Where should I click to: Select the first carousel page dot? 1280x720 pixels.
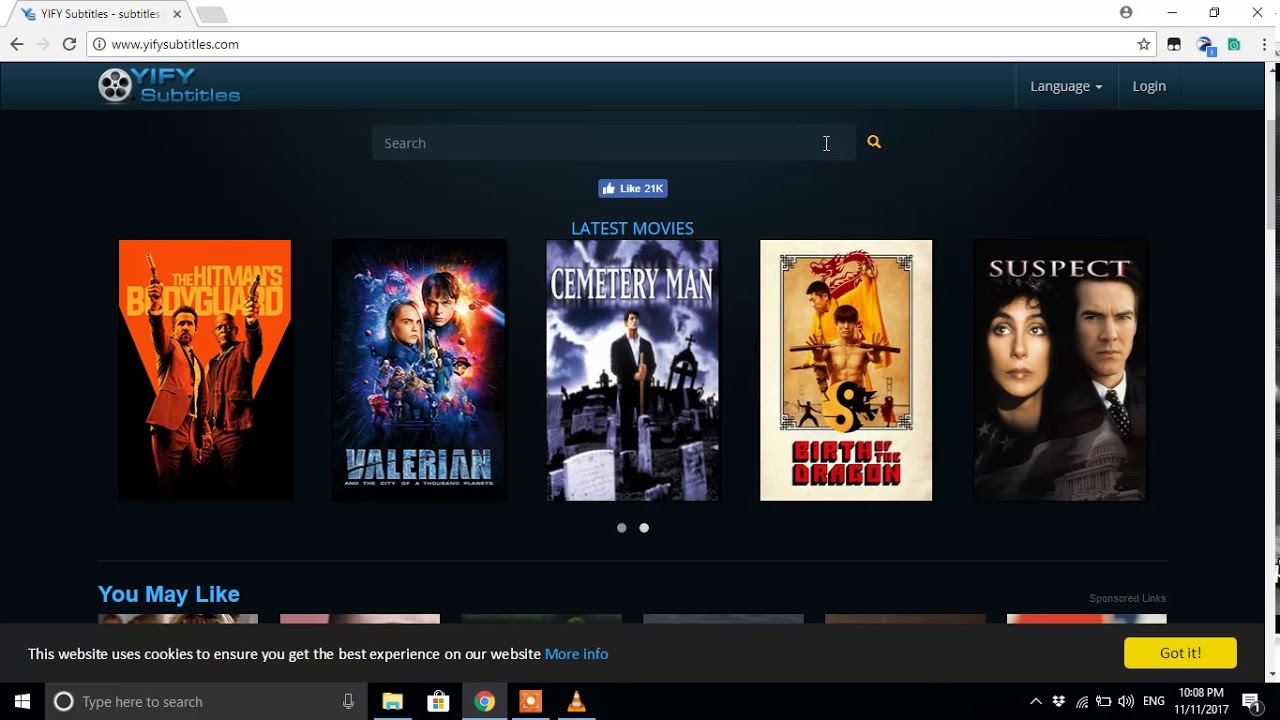coord(622,528)
